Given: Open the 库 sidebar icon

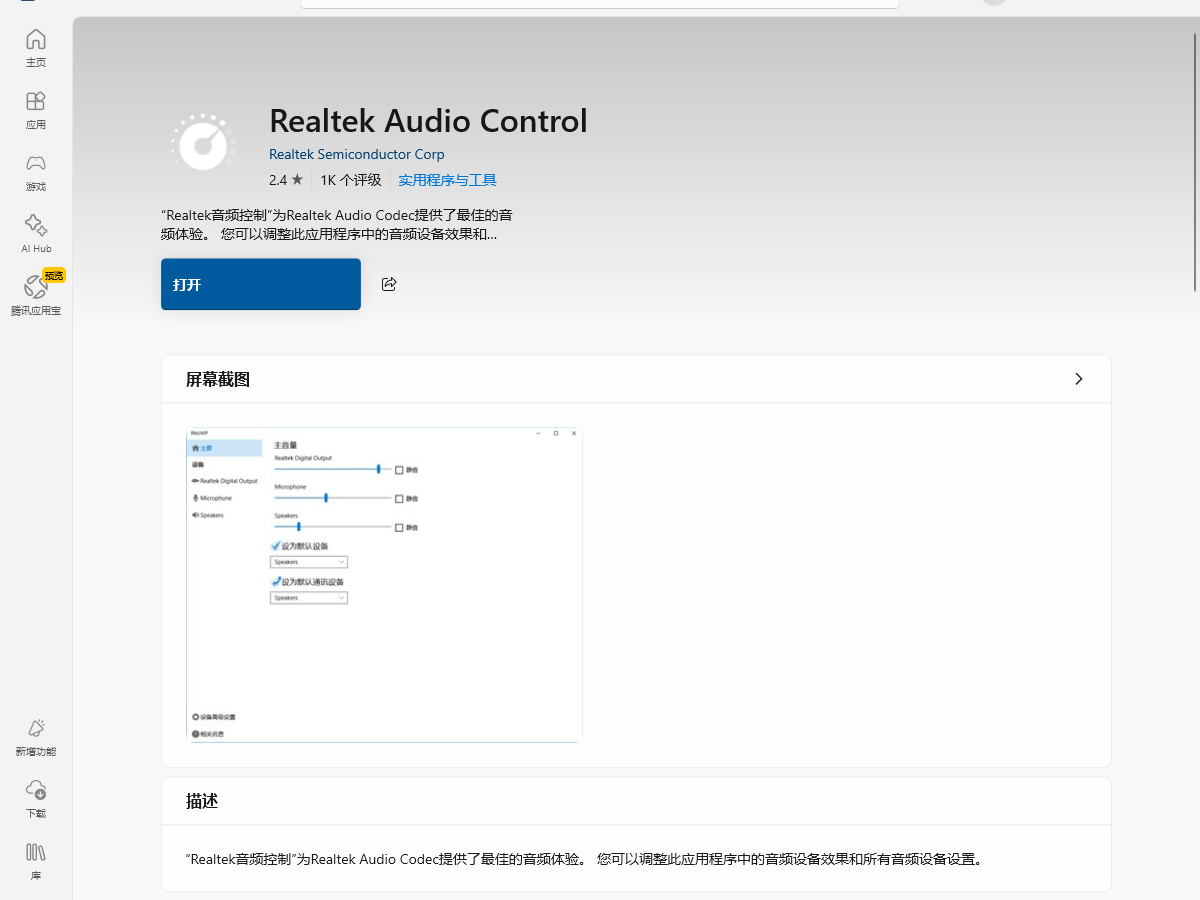Looking at the screenshot, I should pos(36,859).
